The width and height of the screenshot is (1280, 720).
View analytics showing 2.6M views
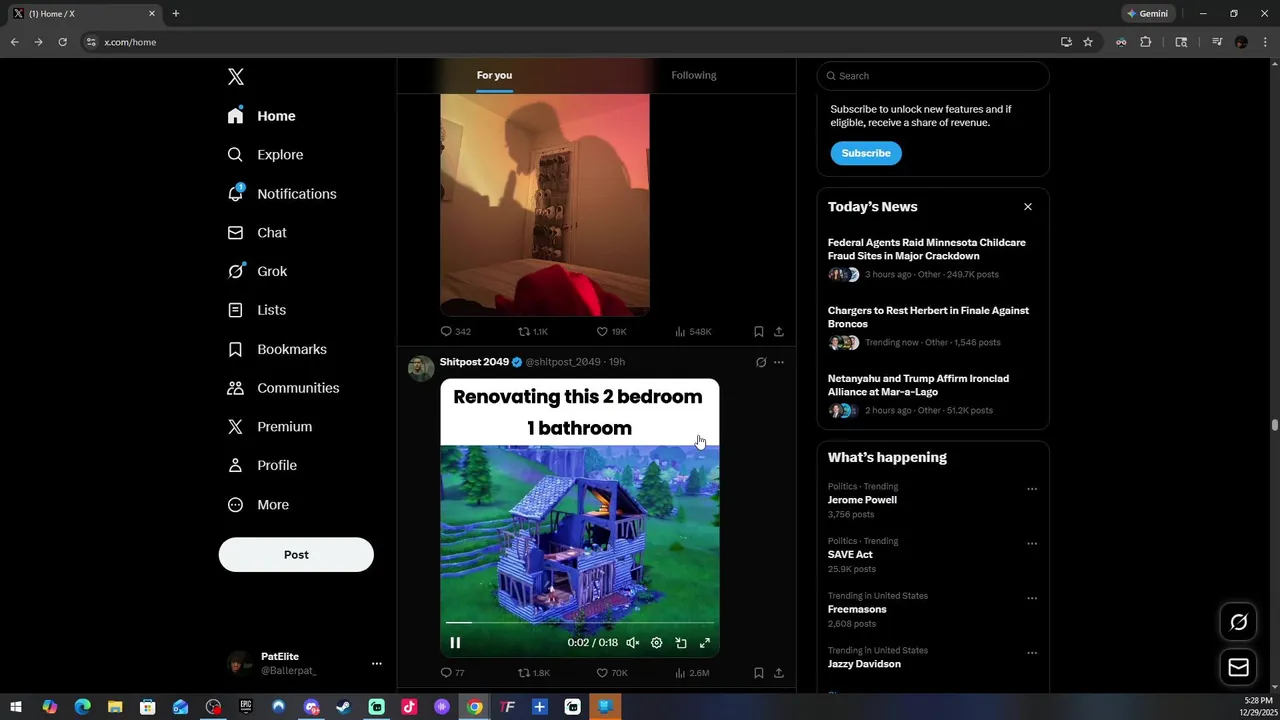(x=692, y=673)
